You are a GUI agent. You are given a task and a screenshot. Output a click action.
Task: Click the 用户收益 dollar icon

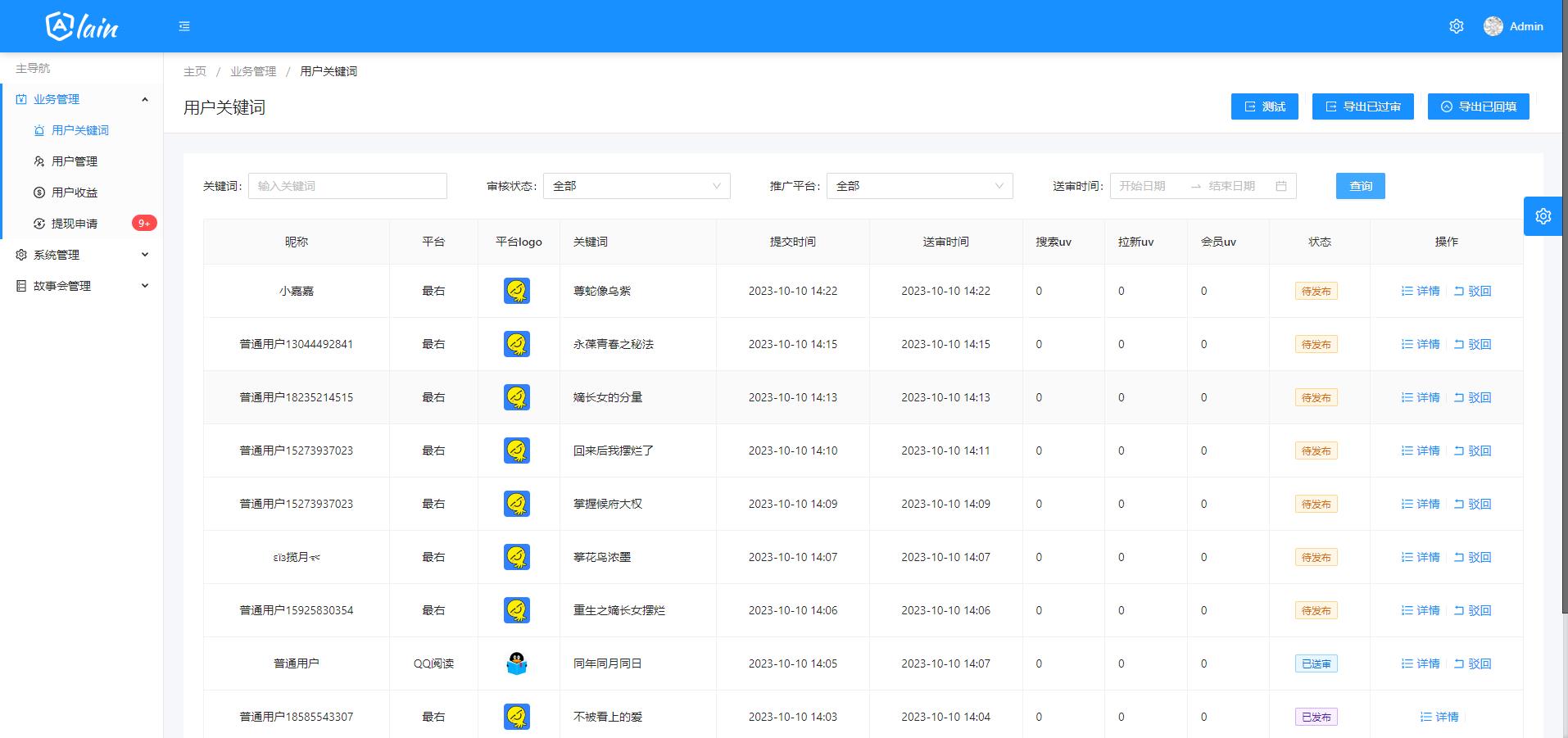tap(39, 192)
